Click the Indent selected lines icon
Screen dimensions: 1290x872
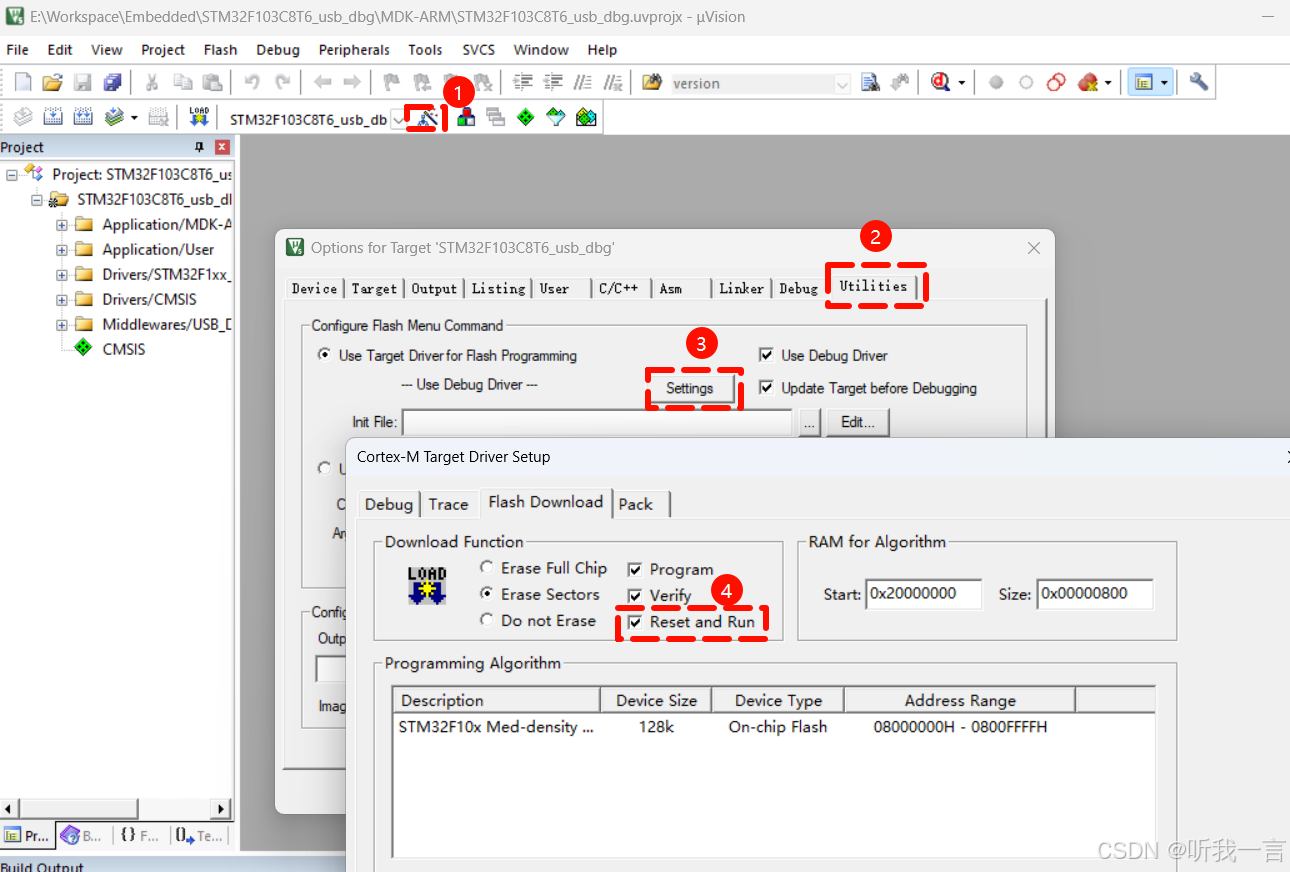523,83
